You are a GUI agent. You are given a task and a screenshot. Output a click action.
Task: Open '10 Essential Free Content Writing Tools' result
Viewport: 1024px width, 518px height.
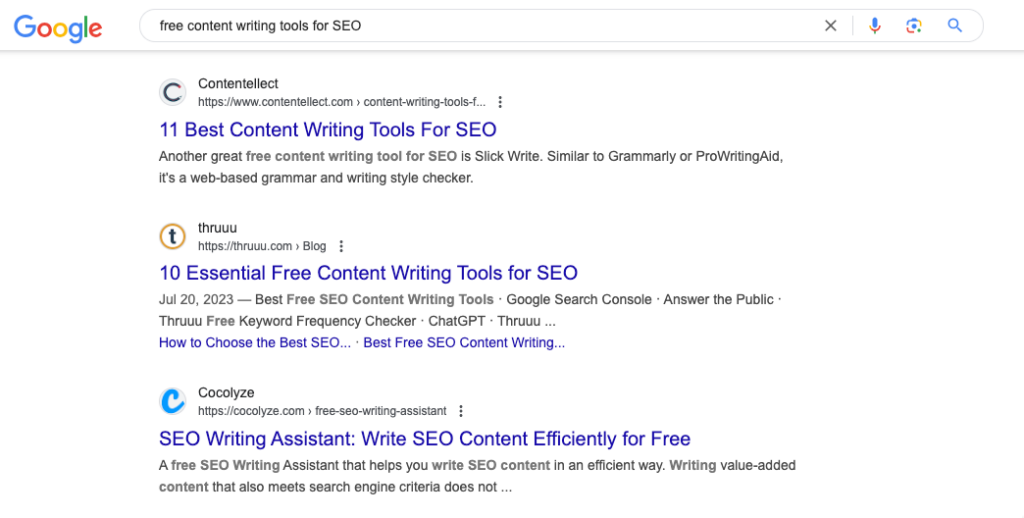click(x=368, y=273)
